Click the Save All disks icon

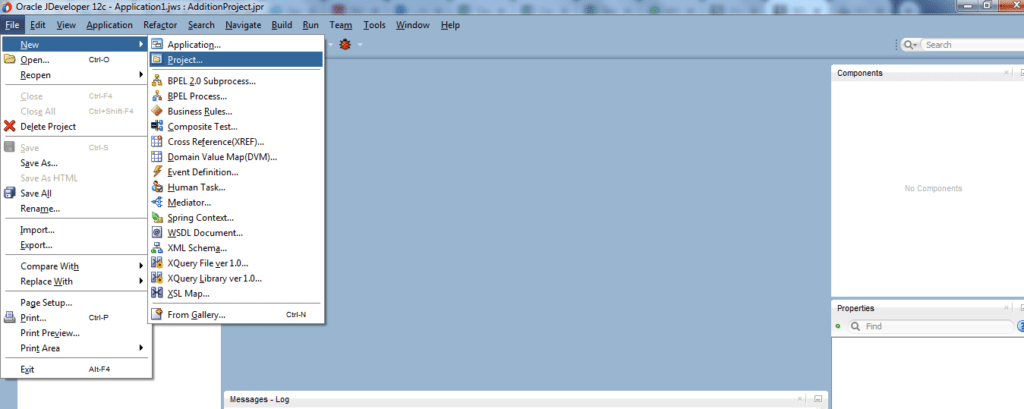pyautogui.click(x=10, y=193)
